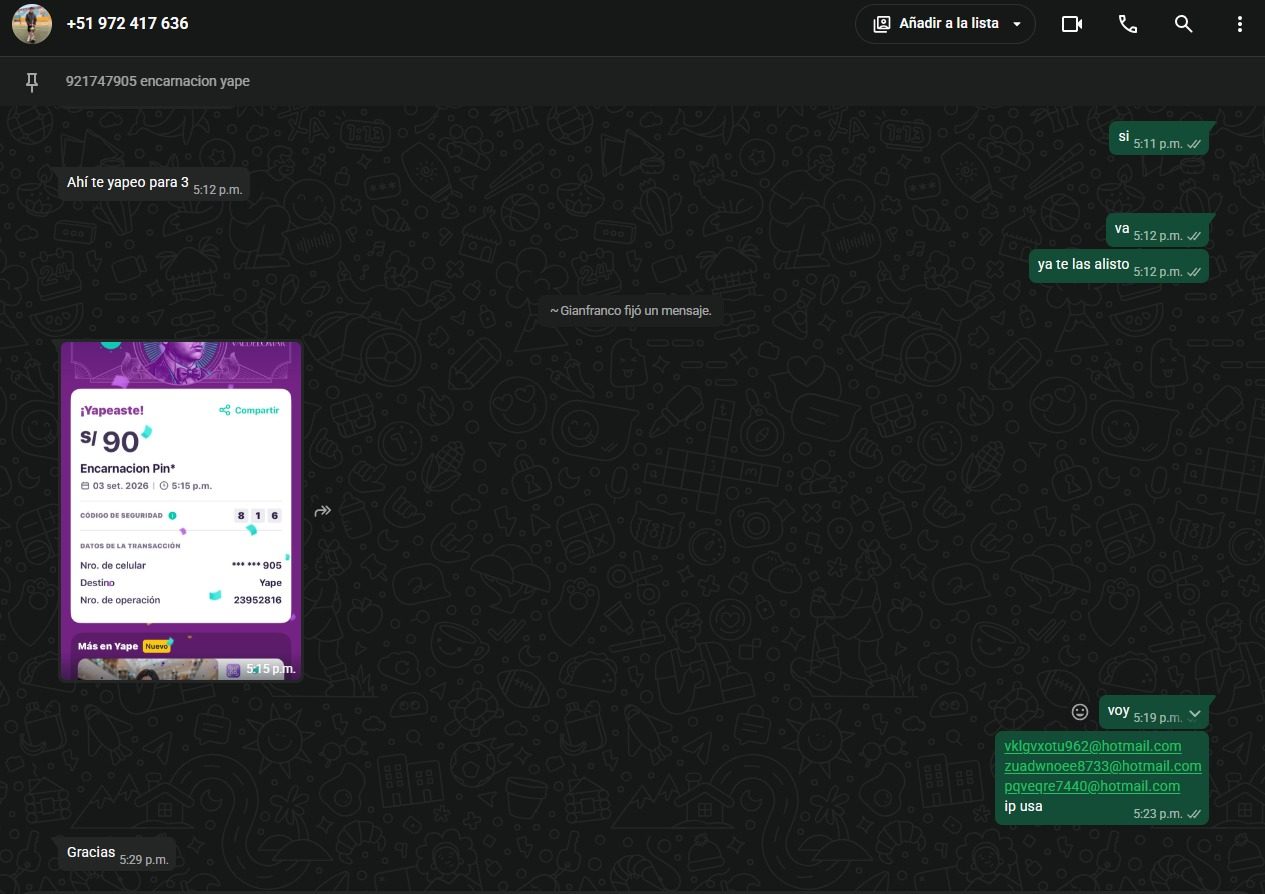
Task: Open the contact's profile picture
Action: click(x=32, y=24)
